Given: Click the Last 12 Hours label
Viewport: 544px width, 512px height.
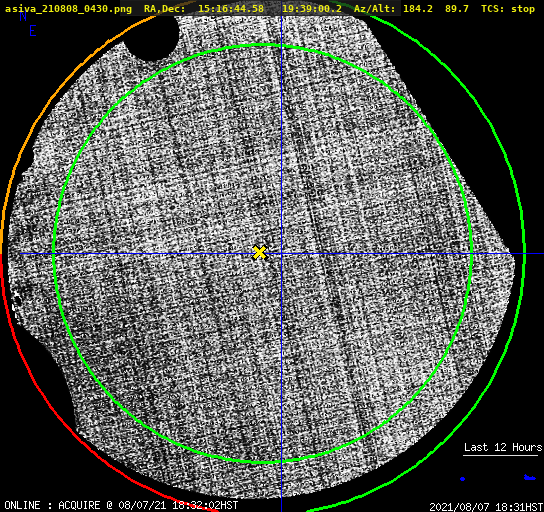Looking at the screenshot, I should [503, 447].
